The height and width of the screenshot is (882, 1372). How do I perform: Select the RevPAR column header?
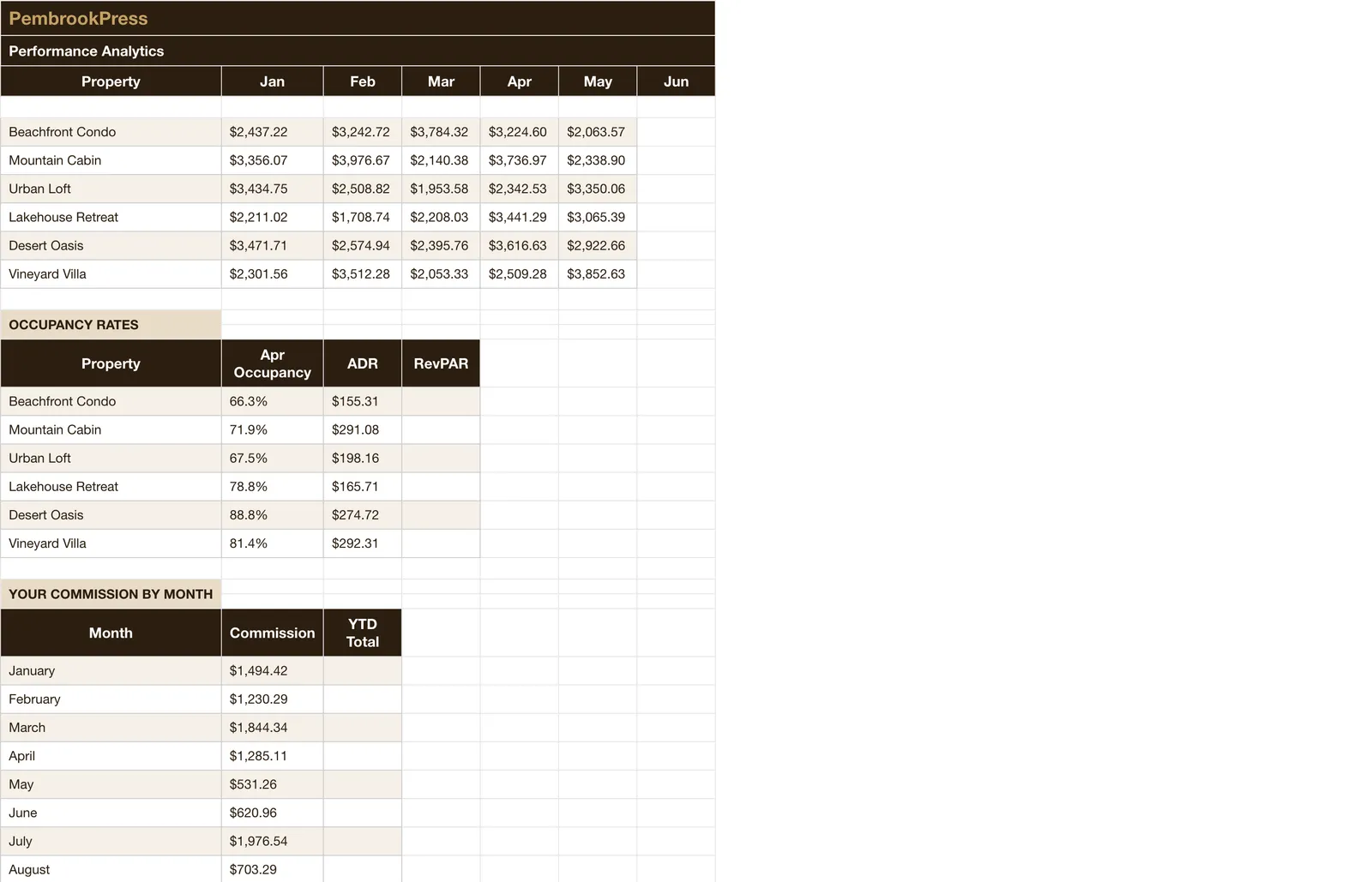click(x=441, y=363)
